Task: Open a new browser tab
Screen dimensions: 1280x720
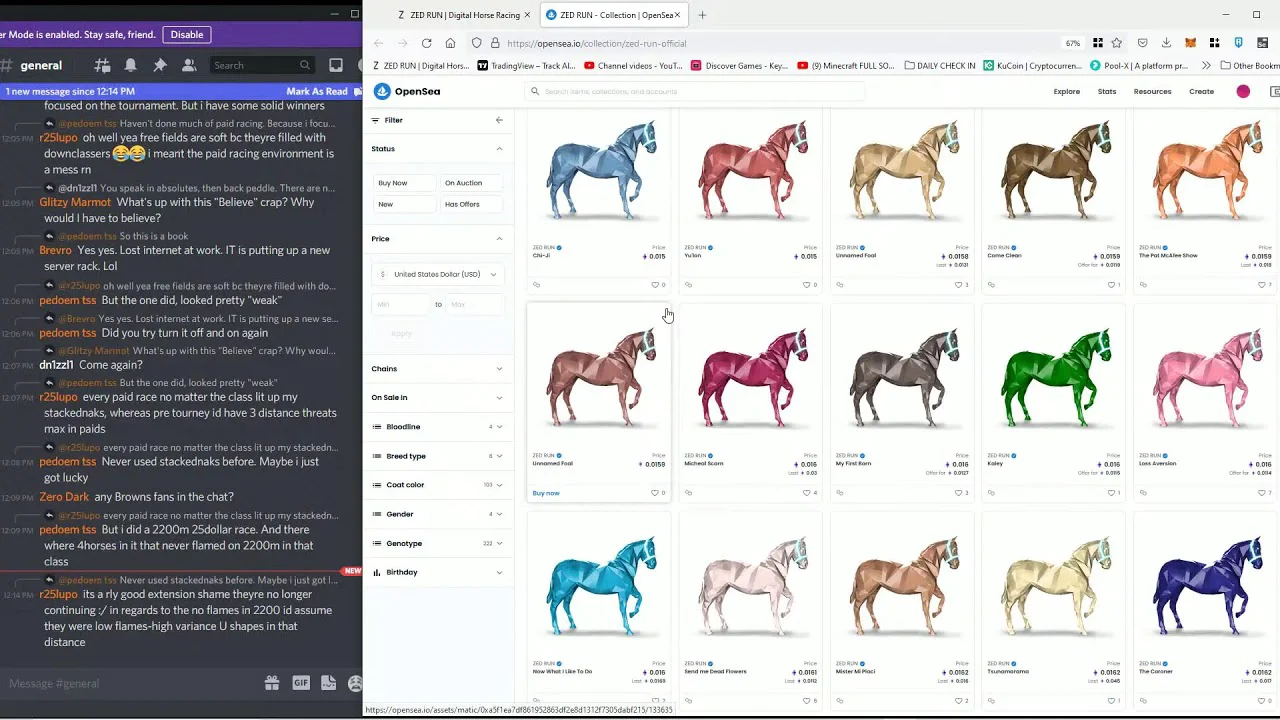Action: tap(702, 15)
